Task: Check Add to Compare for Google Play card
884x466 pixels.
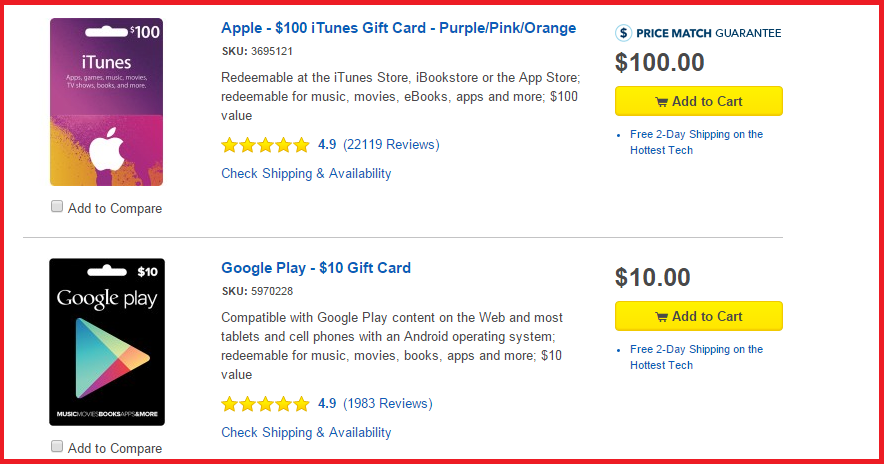Action: pos(58,446)
